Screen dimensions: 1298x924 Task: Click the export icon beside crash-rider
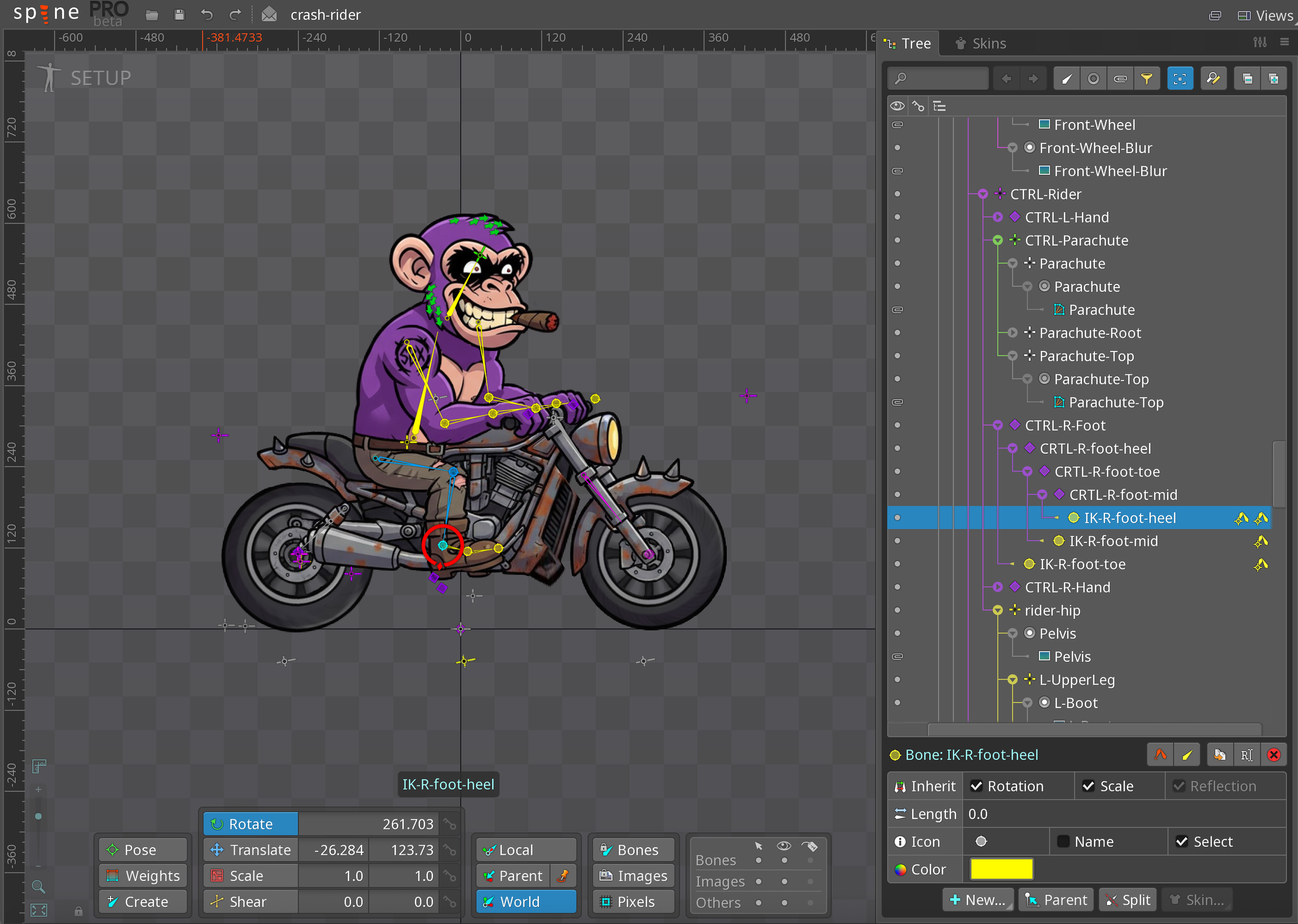coord(269,15)
